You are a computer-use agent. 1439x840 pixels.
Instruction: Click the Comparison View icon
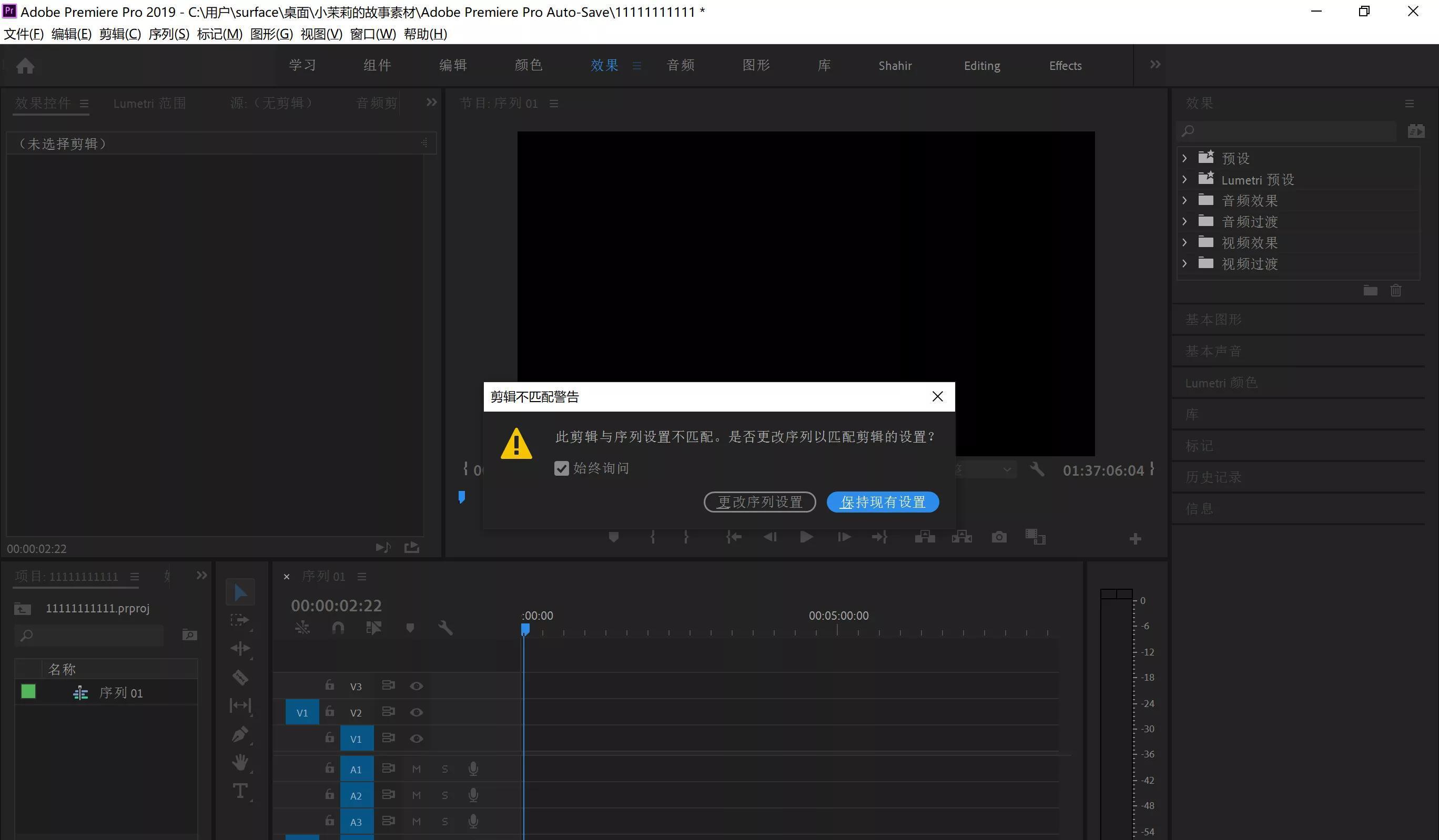[x=1035, y=537]
